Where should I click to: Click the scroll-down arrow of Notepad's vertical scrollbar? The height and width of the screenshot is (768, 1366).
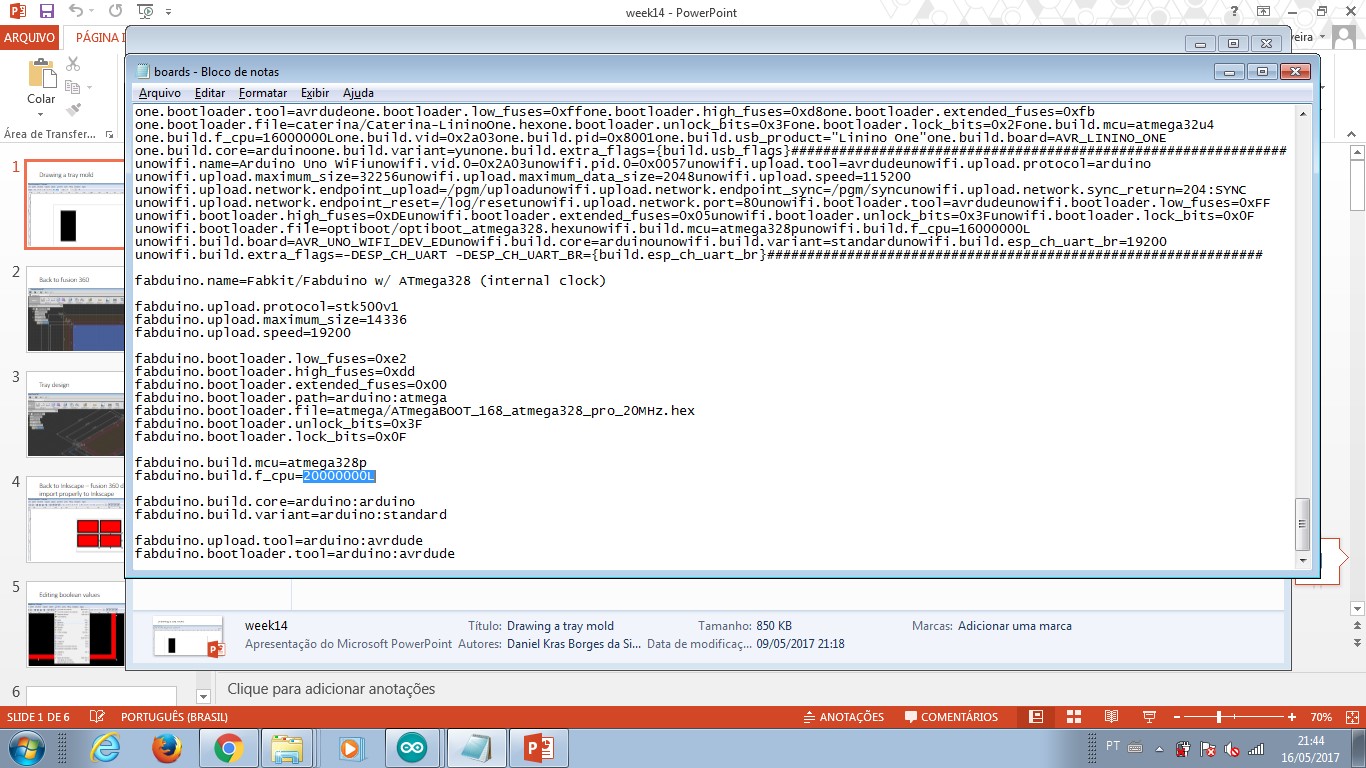(1302, 560)
